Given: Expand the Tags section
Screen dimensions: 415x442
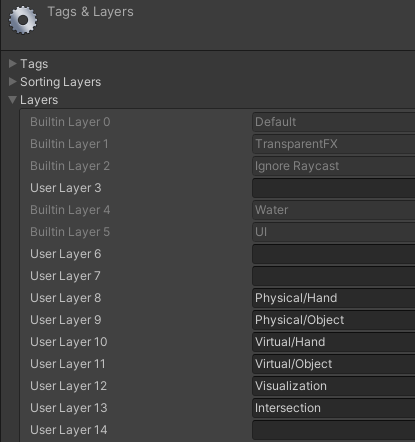Looking at the screenshot, I should [x=13, y=63].
